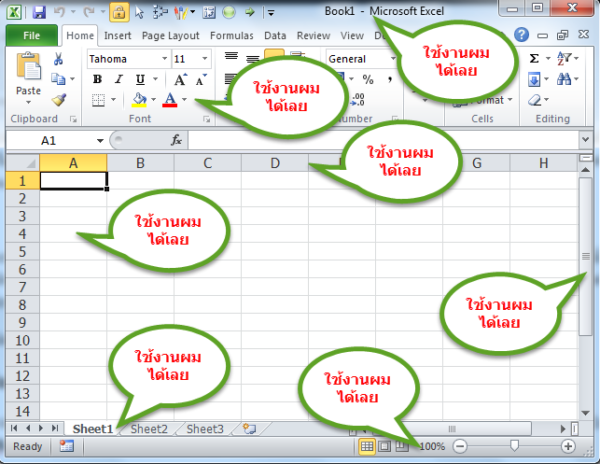This screenshot has width=600, height=464.
Task: Switch to Page Layout view in status bar
Action: point(384,446)
